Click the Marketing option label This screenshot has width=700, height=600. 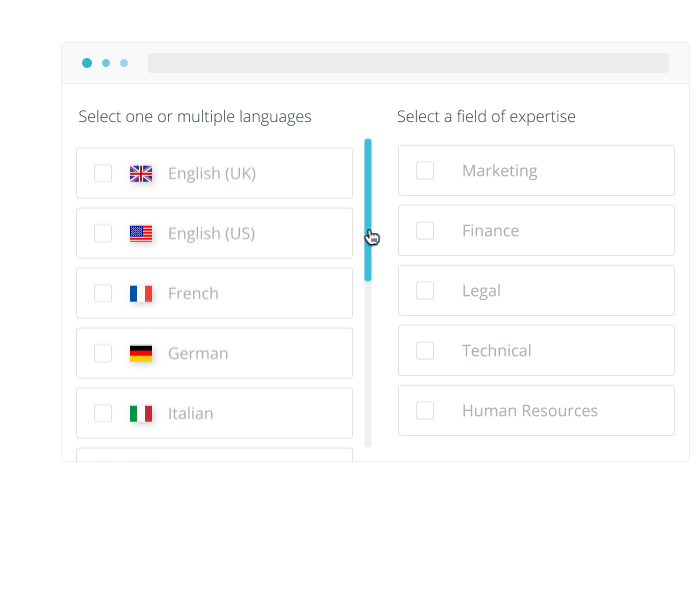pyautogui.click(x=499, y=171)
